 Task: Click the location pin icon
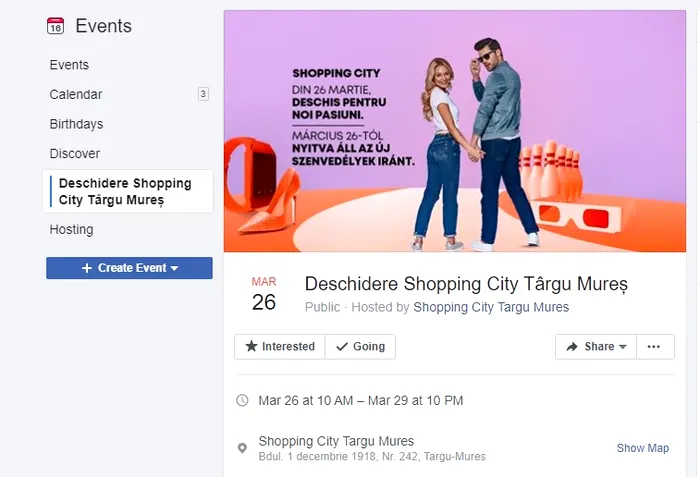[x=242, y=448]
